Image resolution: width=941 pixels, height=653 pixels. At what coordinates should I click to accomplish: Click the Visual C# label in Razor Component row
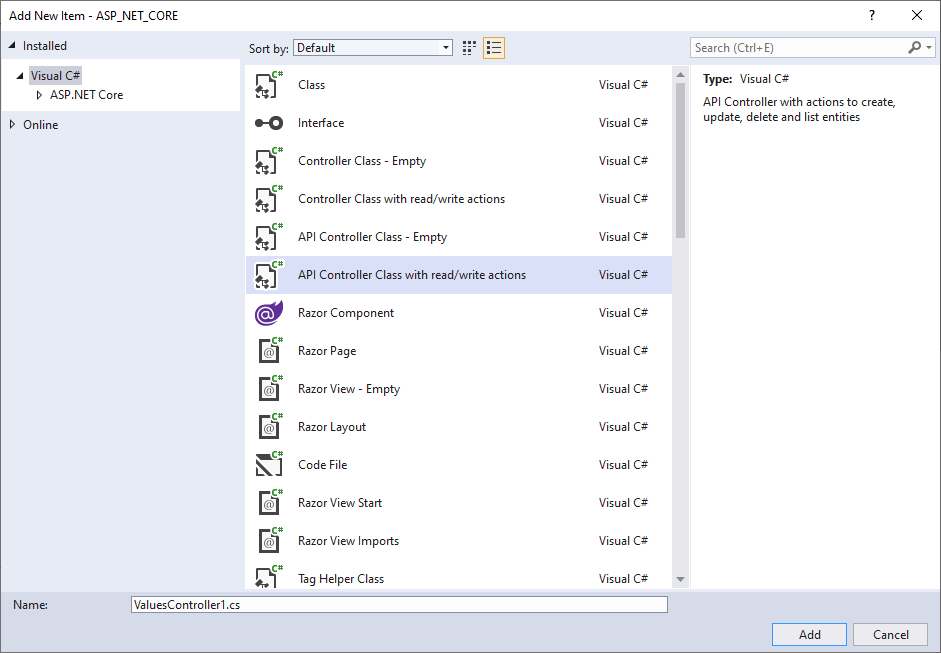click(x=623, y=313)
